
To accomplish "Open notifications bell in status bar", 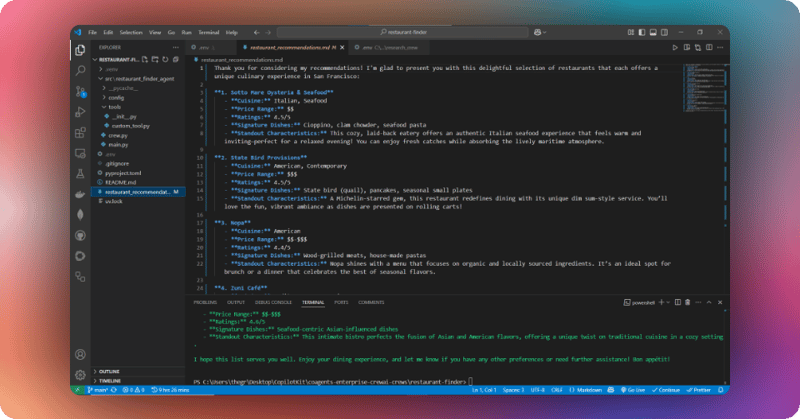I will click(x=721, y=390).
